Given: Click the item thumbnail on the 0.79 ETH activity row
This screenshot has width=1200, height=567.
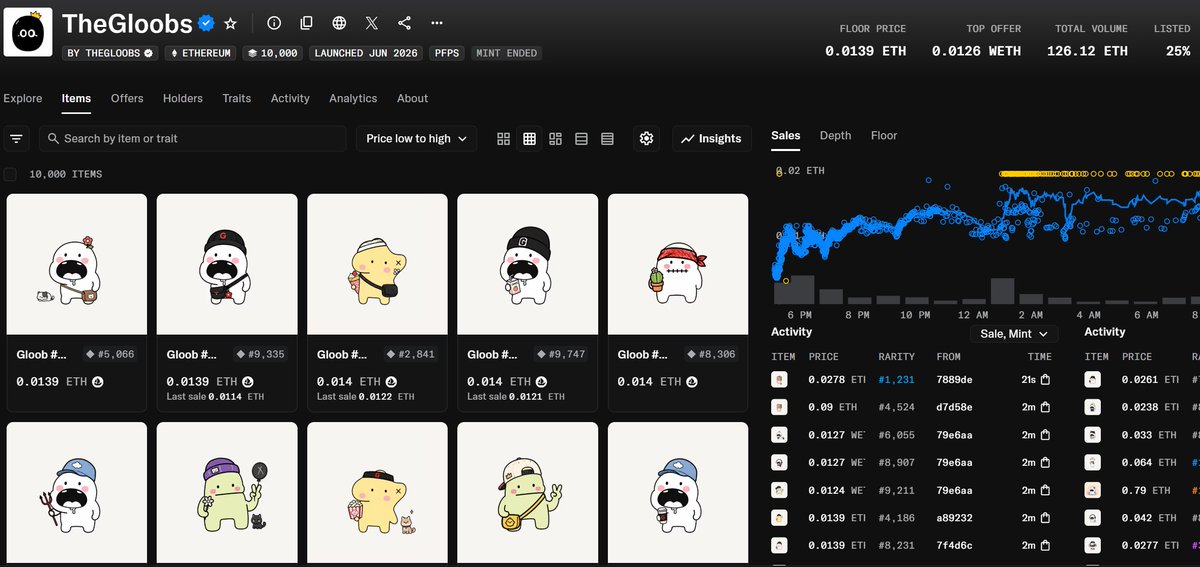Looking at the screenshot, I should point(1094,491).
